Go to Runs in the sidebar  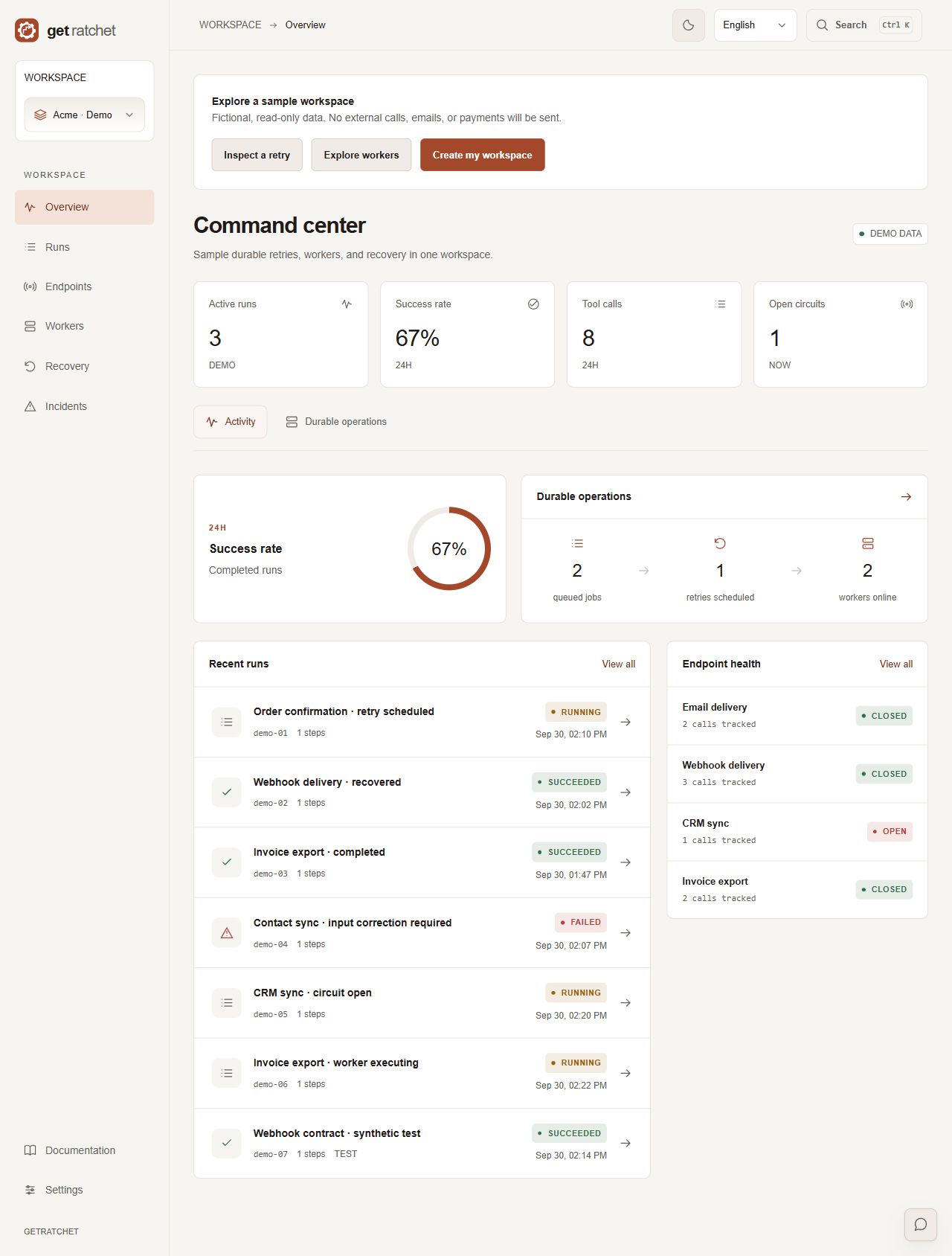(85, 247)
